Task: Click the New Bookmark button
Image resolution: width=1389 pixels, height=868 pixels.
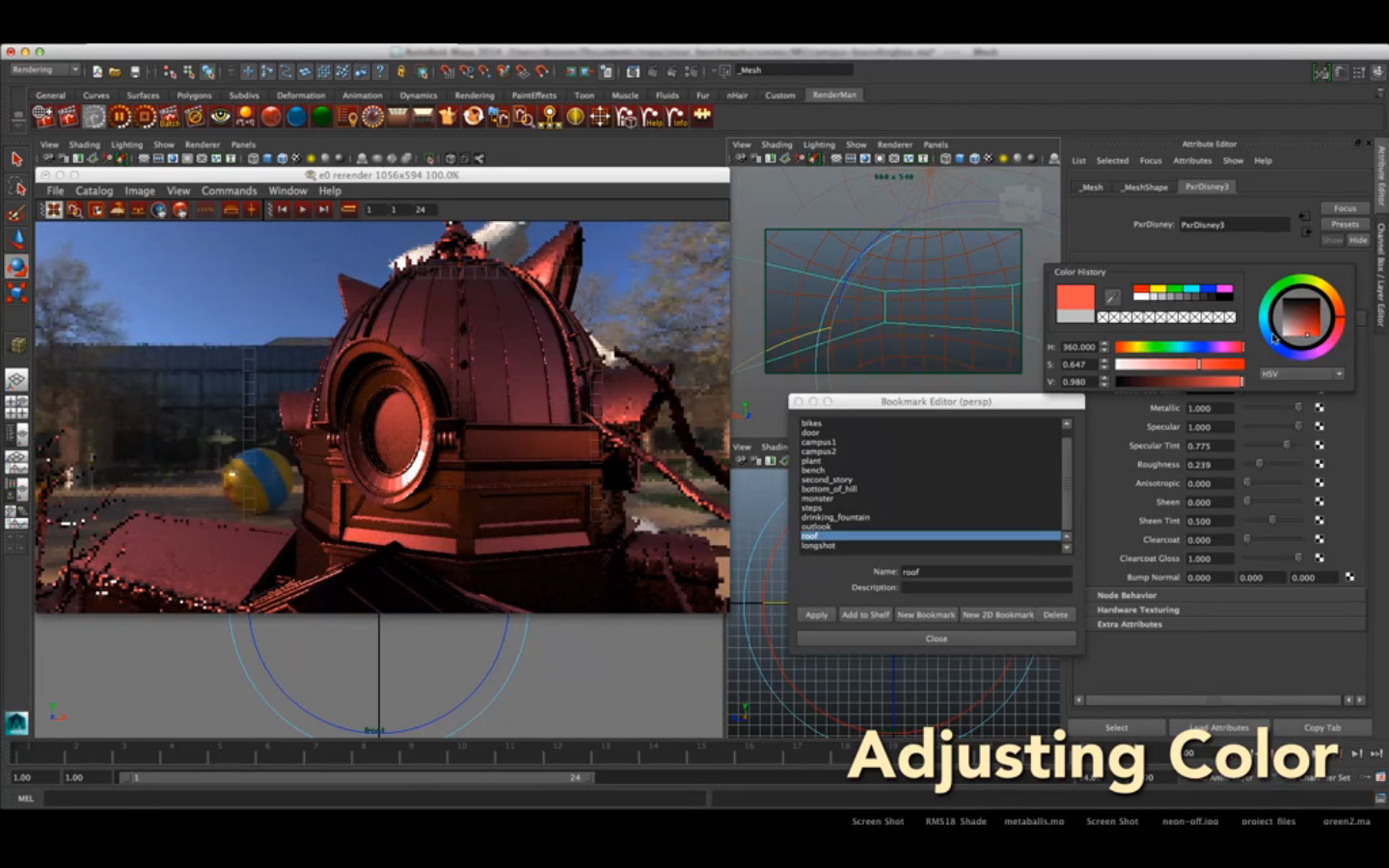Action: pos(926,614)
